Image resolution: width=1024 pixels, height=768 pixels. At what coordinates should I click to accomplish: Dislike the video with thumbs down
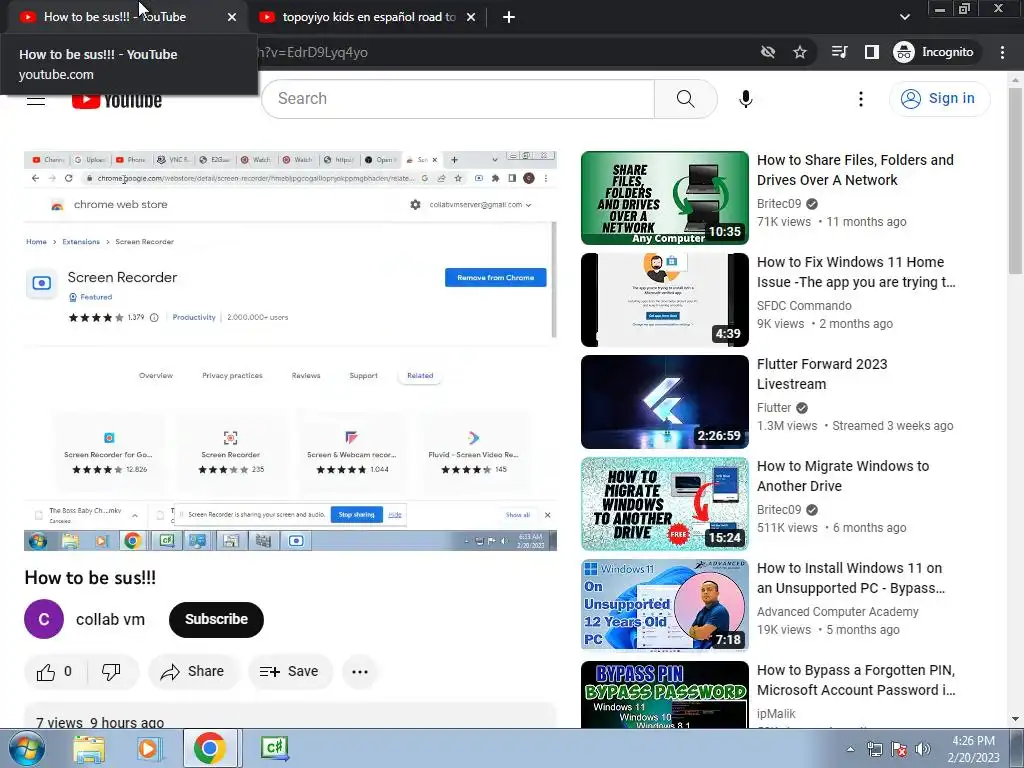click(x=111, y=671)
